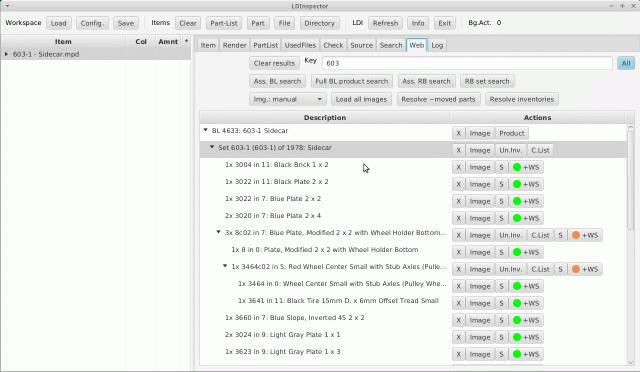Image resolution: width=640 pixels, height=372 pixels.
Task: Click Items Clear button
Action: tap(188, 23)
